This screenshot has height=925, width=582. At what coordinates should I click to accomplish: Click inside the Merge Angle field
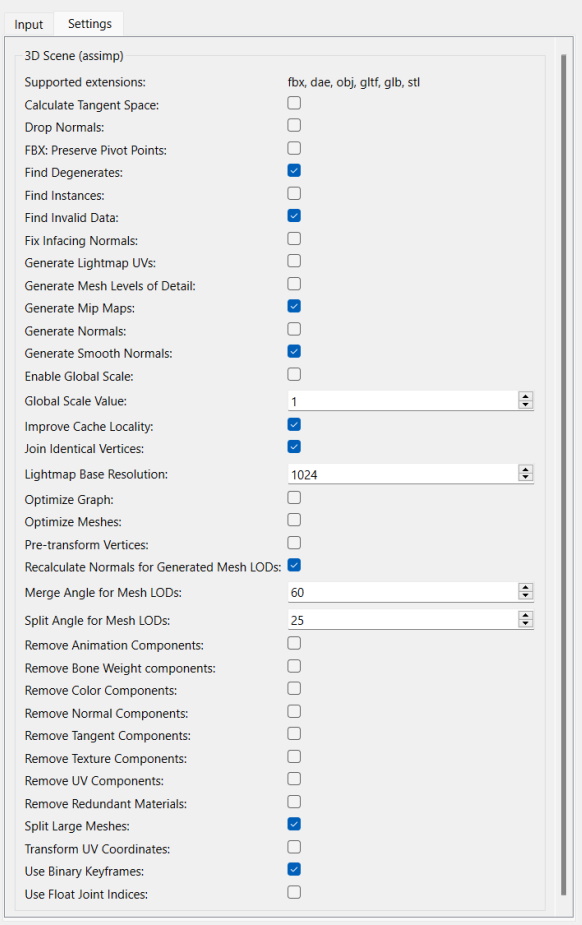click(400, 591)
